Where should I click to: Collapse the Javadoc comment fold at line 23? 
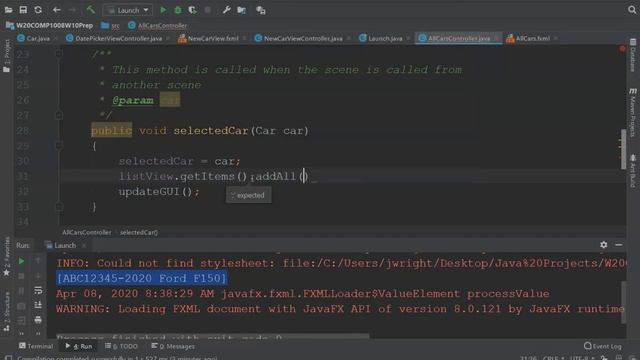[x=59, y=53]
